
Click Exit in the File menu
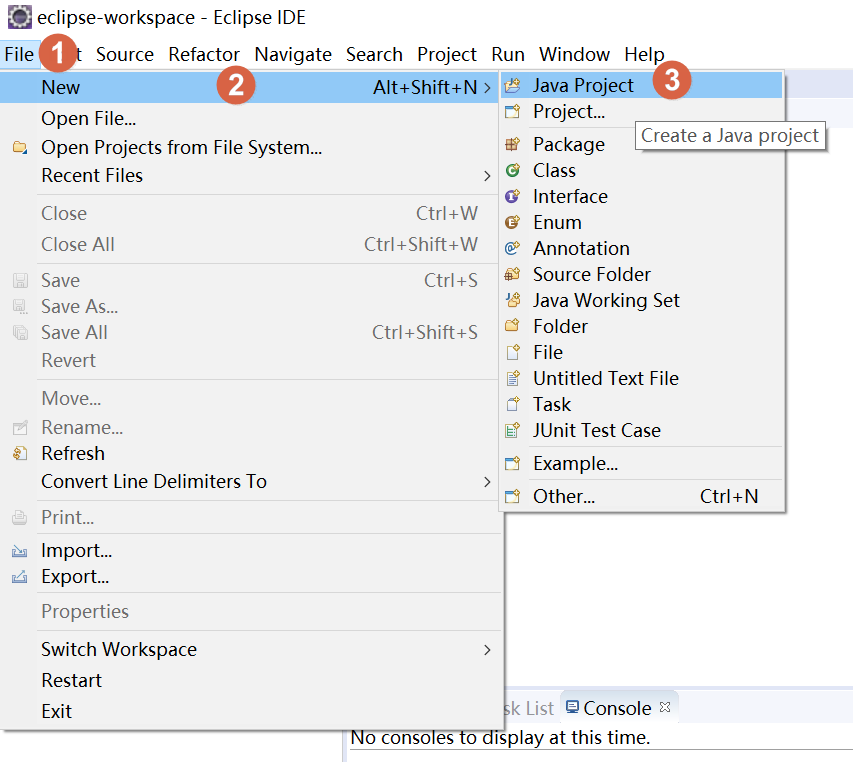pos(56,711)
